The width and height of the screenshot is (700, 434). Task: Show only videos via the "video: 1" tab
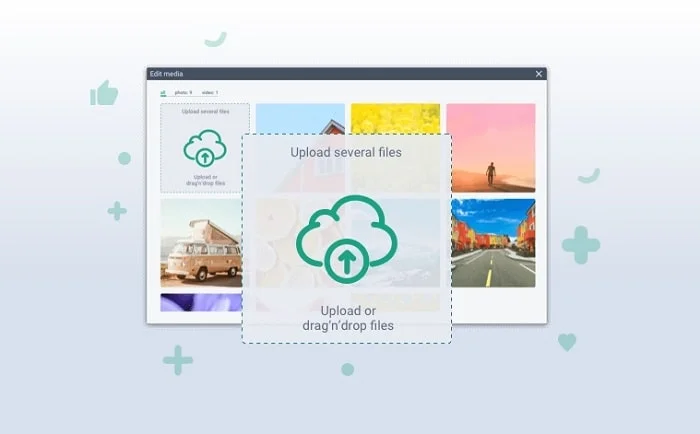[x=209, y=92]
